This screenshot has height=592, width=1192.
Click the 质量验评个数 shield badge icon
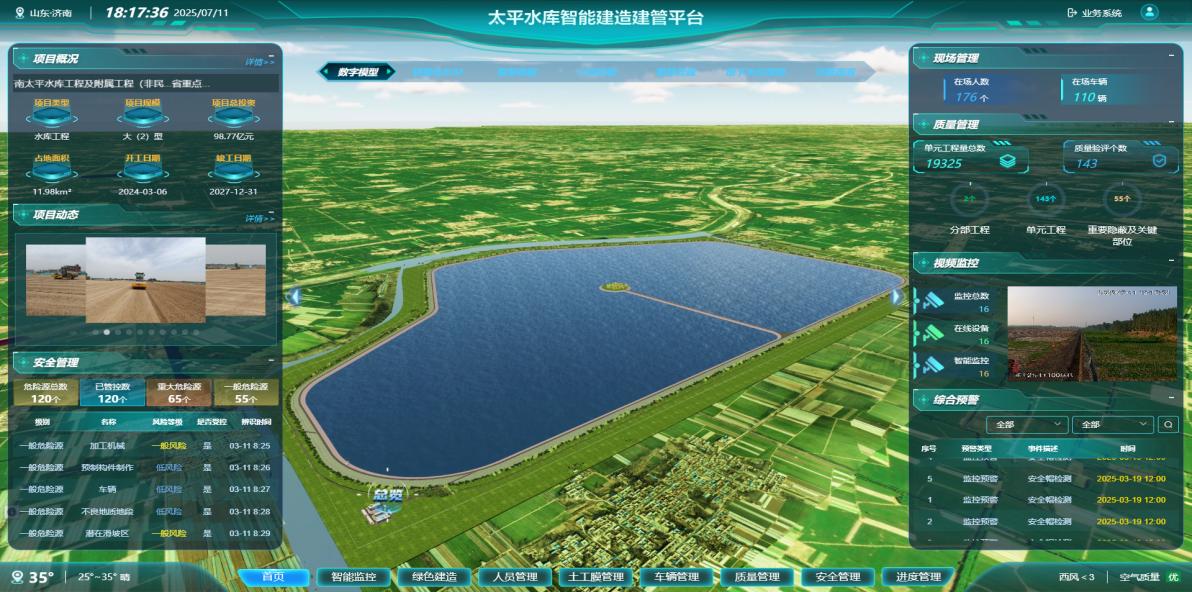[1157, 161]
